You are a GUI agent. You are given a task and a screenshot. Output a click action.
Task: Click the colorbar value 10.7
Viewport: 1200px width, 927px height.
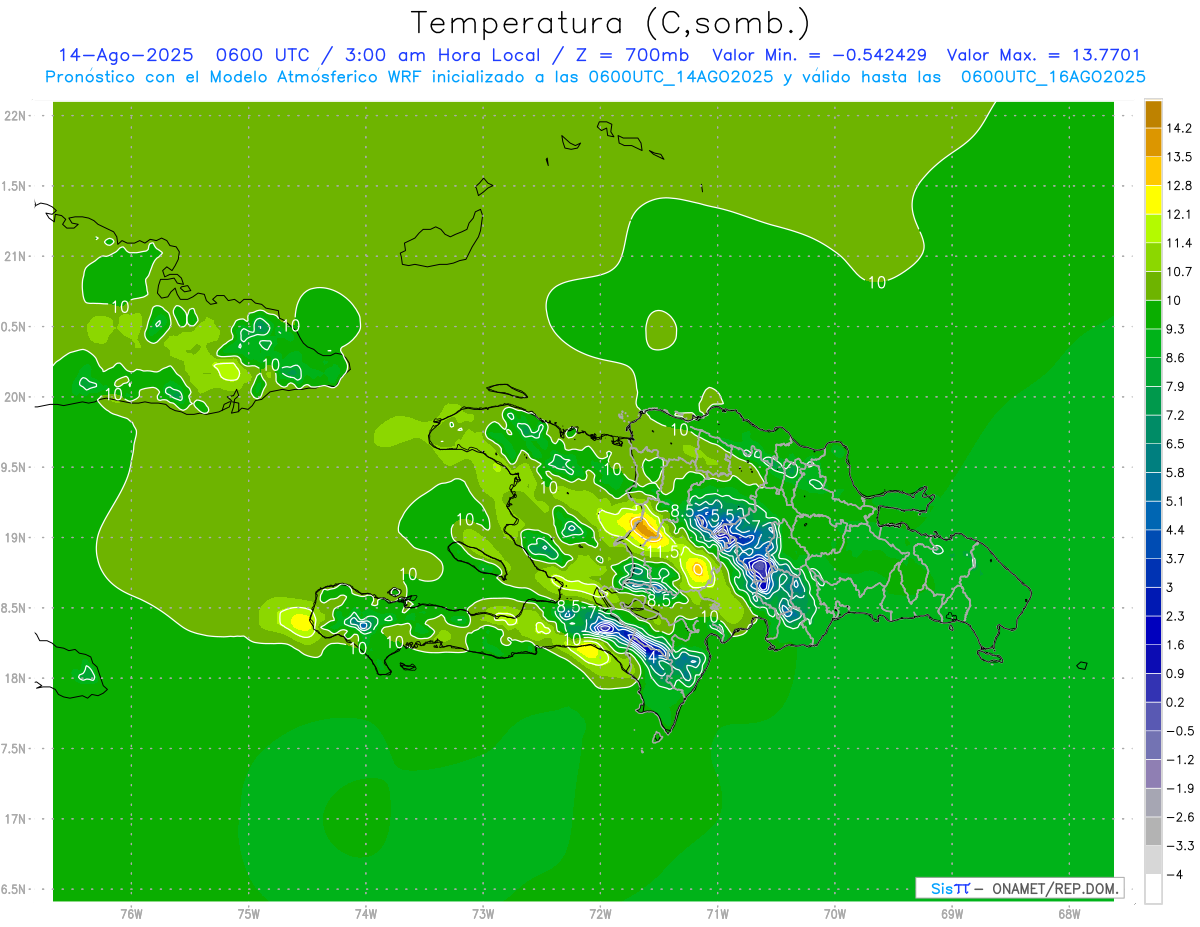click(1180, 271)
